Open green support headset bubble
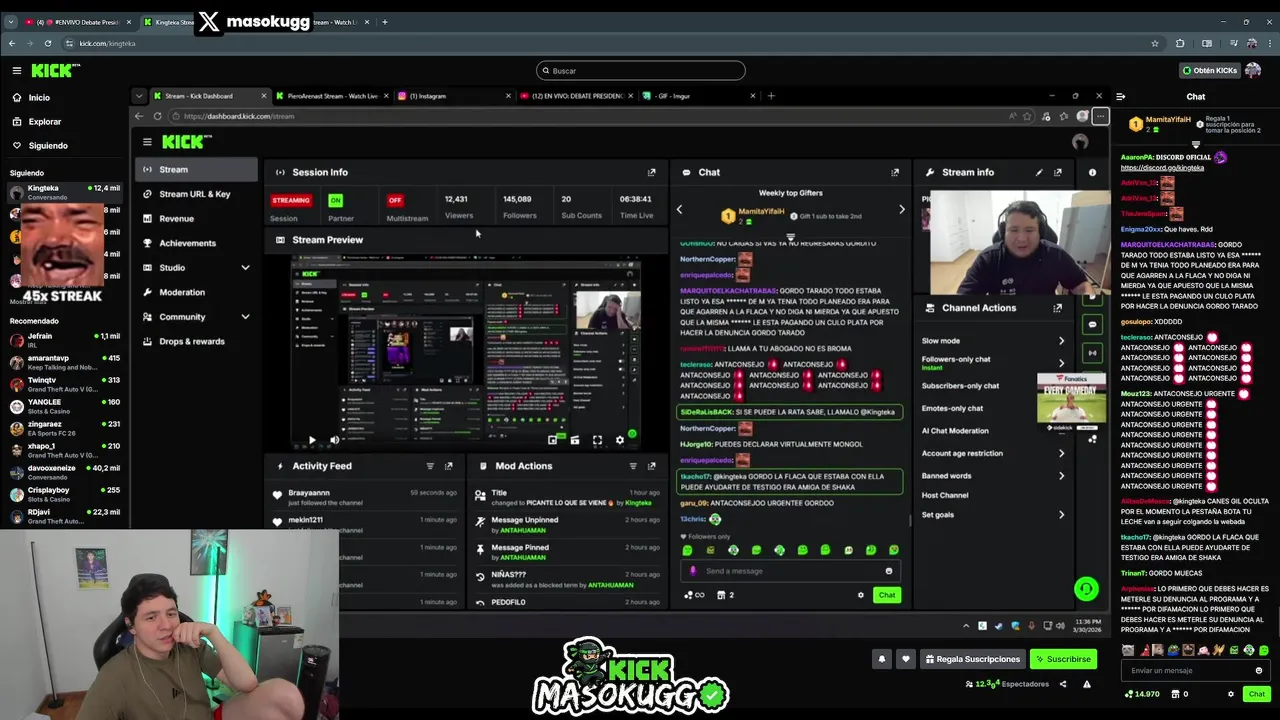The width and height of the screenshot is (1280, 720). pos(1086,589)
